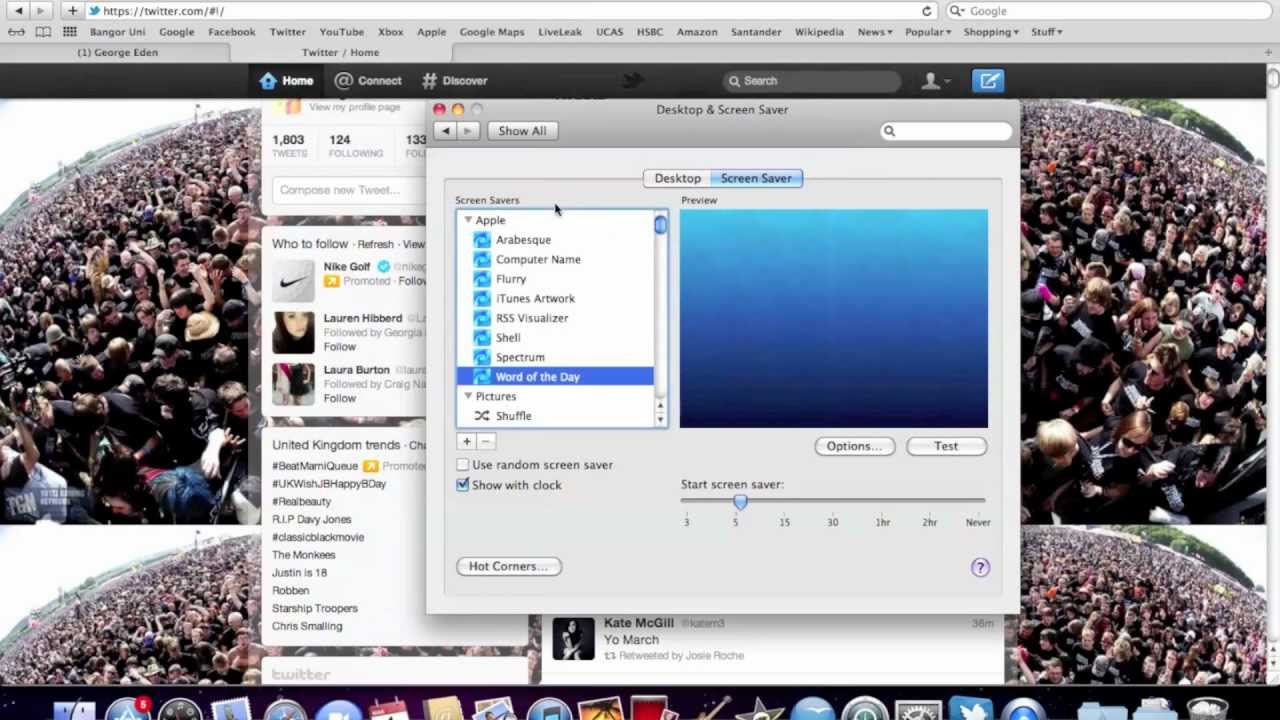Open Popular bookmarks dropdown
The width and height of the screenshot is (1280, 720).
(x=928, y=32)
